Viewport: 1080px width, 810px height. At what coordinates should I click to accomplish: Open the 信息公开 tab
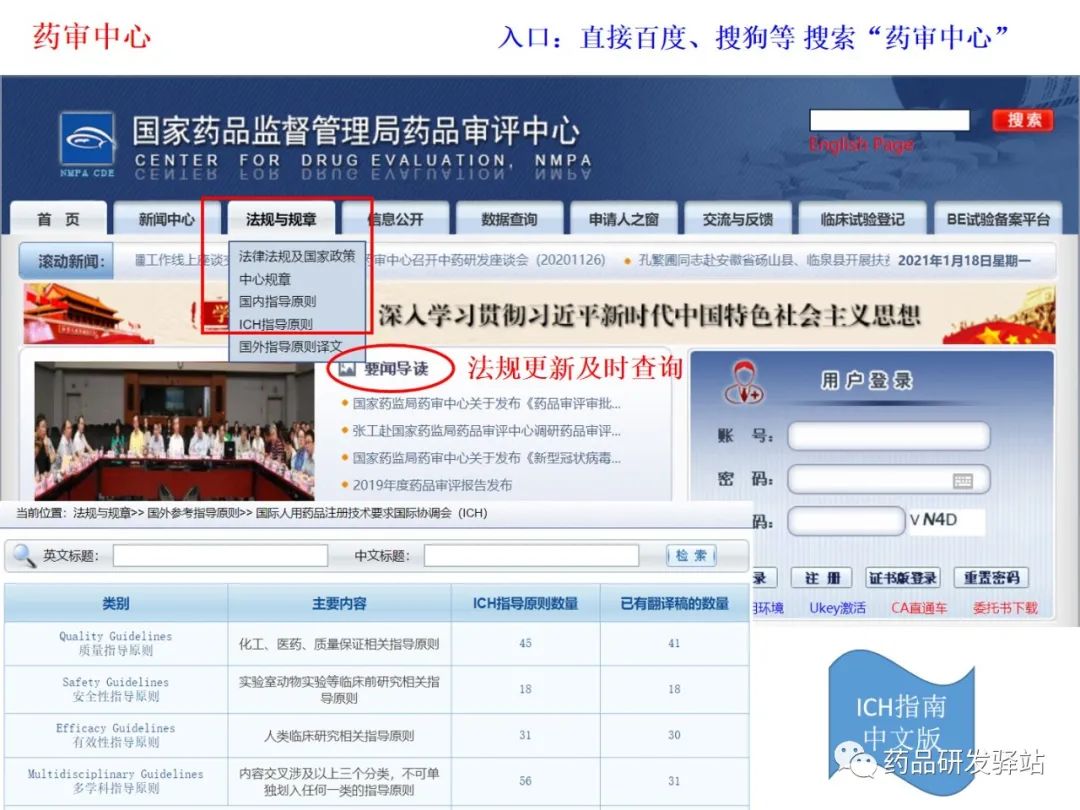395,219
